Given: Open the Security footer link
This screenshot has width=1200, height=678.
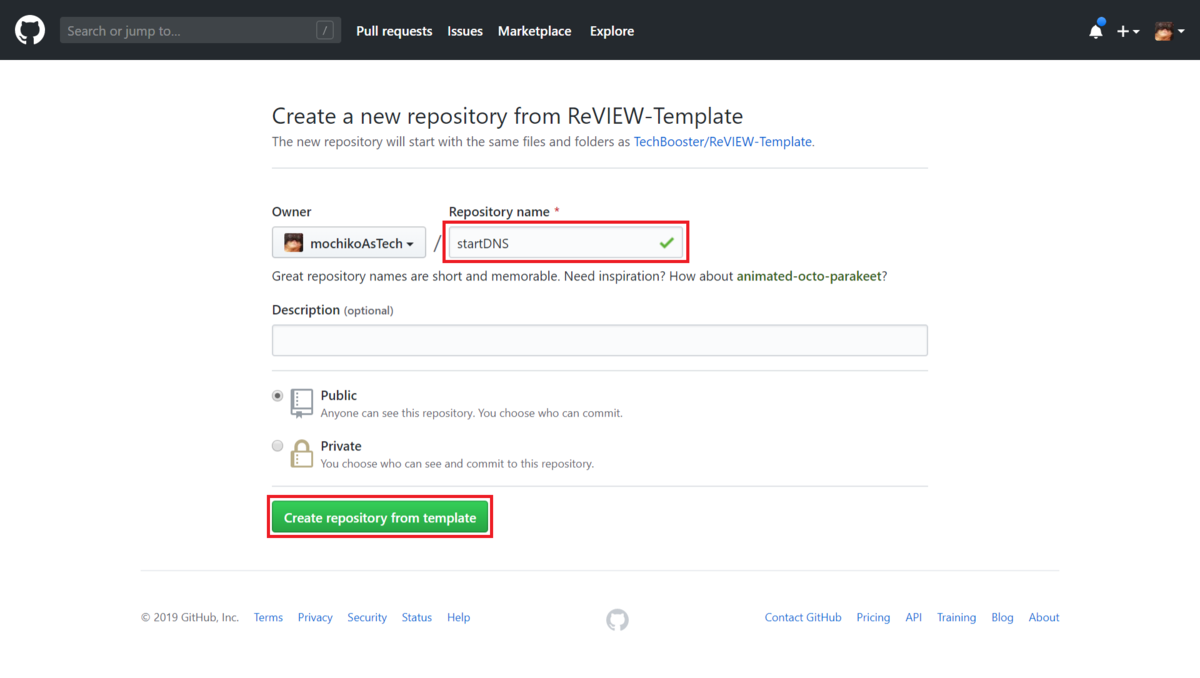Looking at the screenshot, I should click(x=367, y=618).
